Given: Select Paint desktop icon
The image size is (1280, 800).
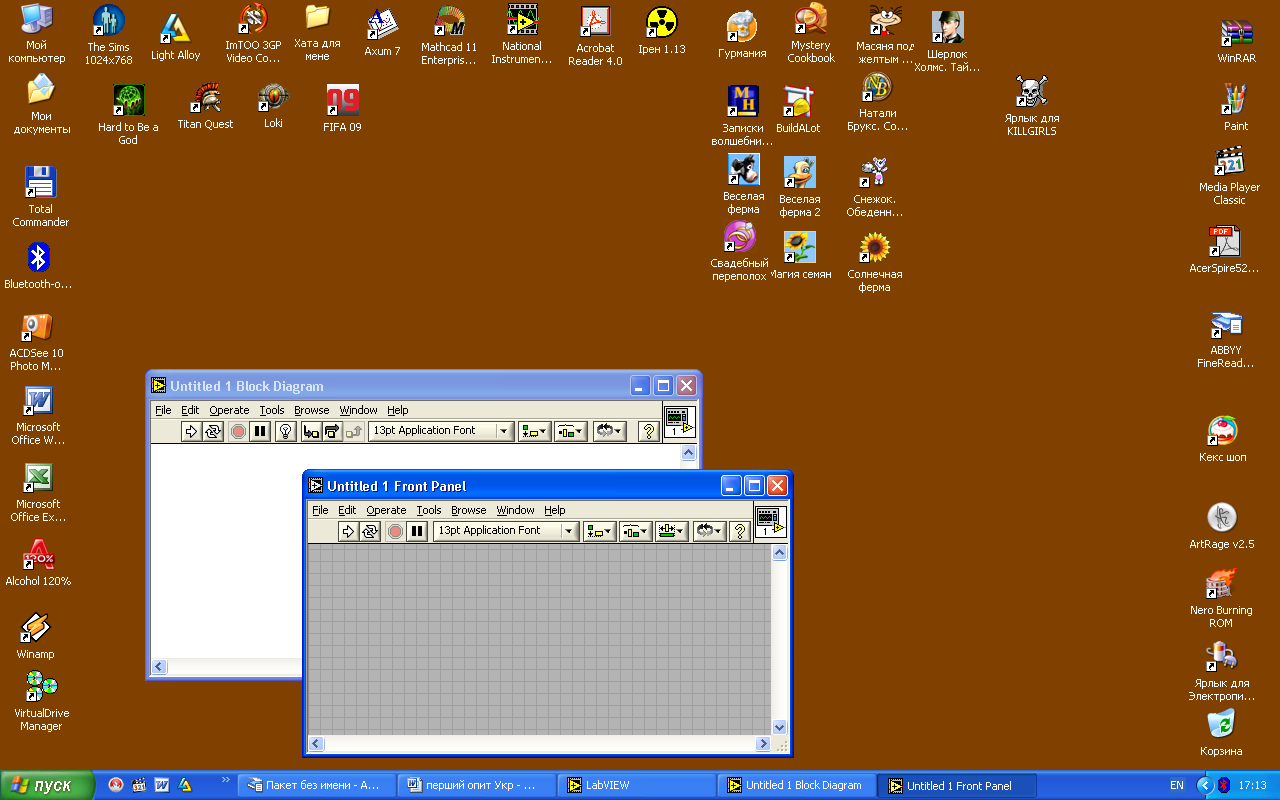Looking at the screenshot, I should [x=1236, y=108].
